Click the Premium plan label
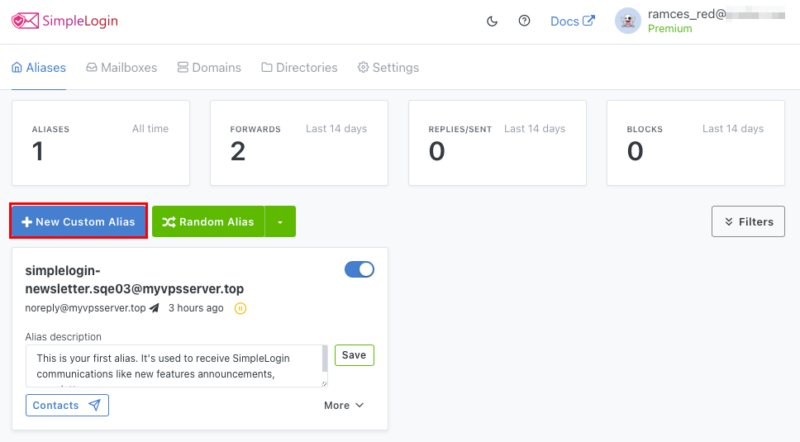Screen dimensions: 800x442 tap(670, 29)
